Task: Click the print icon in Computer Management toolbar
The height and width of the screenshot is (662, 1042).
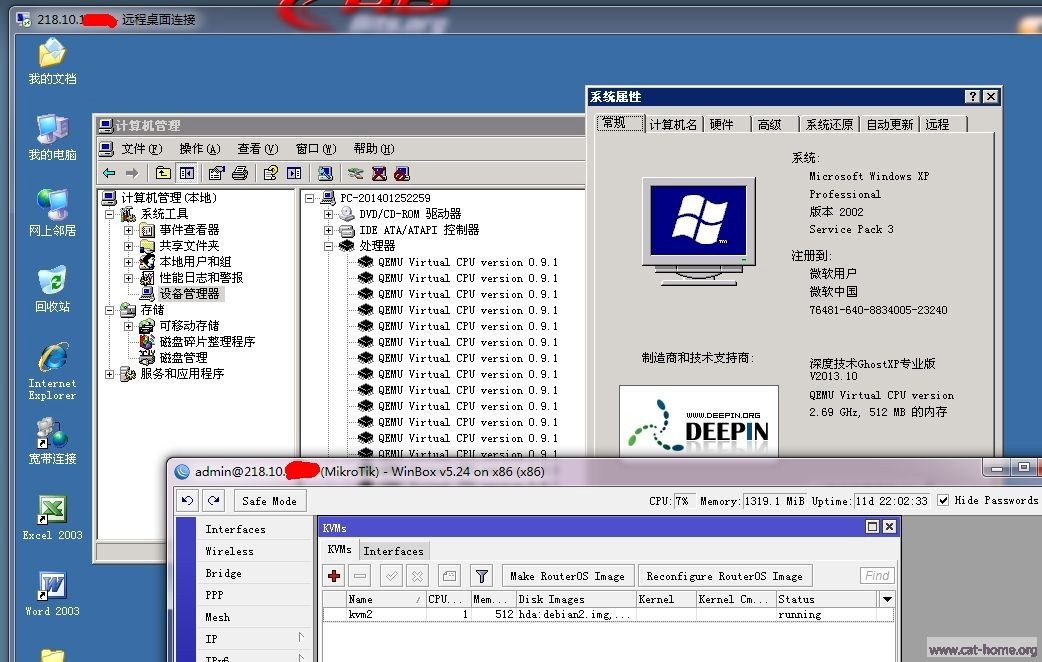Action: (240, 173)
